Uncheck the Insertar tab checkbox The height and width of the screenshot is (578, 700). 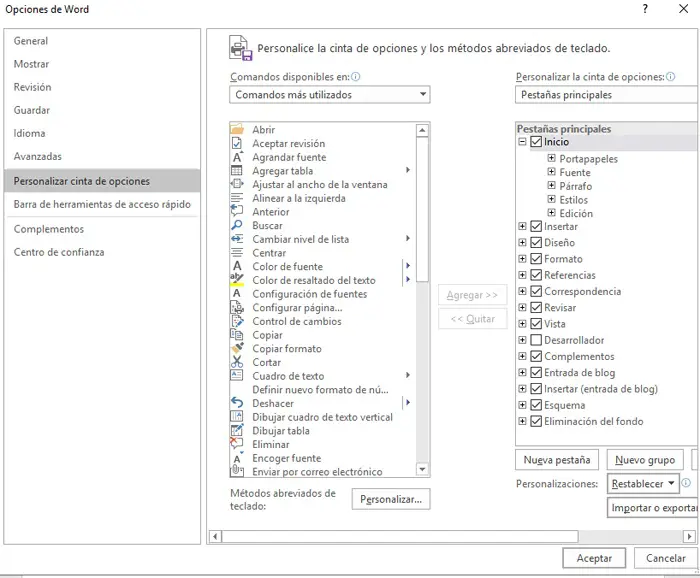[x=536, y=226]
